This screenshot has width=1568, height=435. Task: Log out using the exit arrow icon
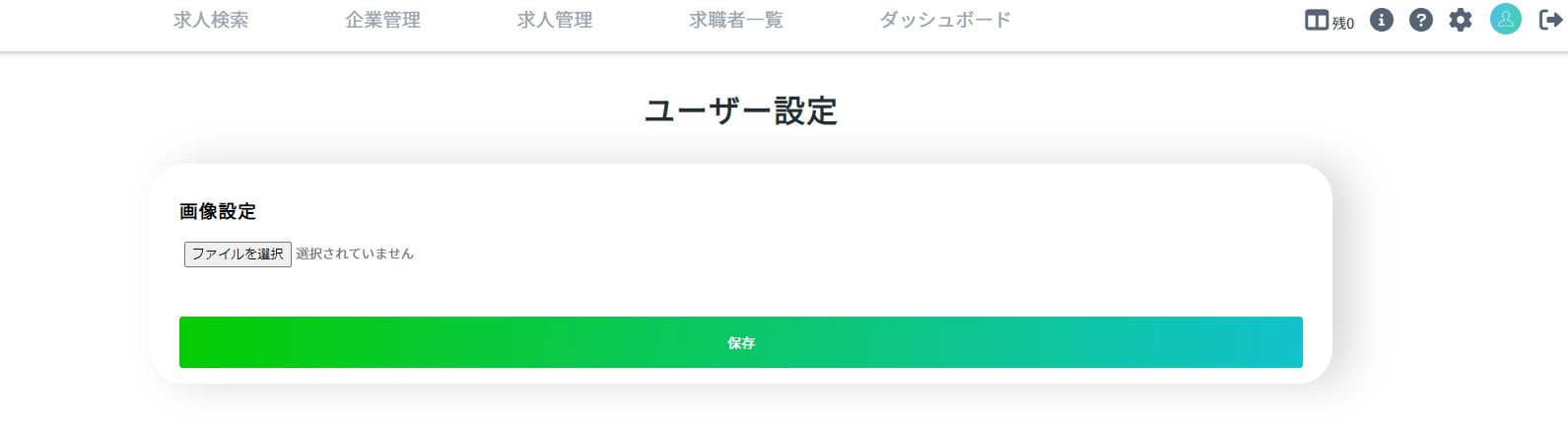pos(1551,20)
